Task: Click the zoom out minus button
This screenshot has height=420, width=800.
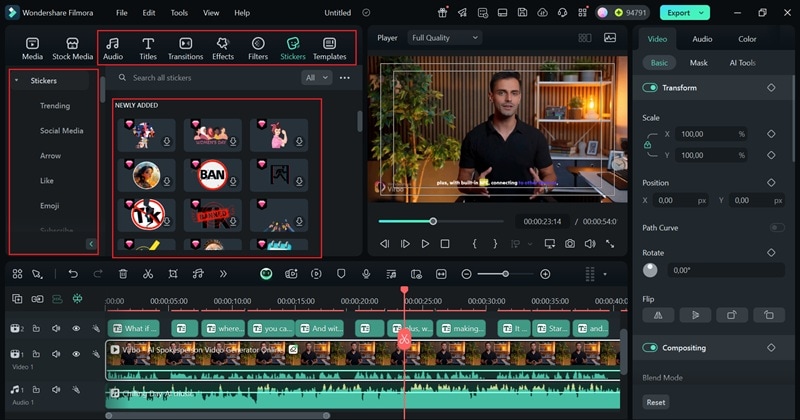Action: pos(466,274)
